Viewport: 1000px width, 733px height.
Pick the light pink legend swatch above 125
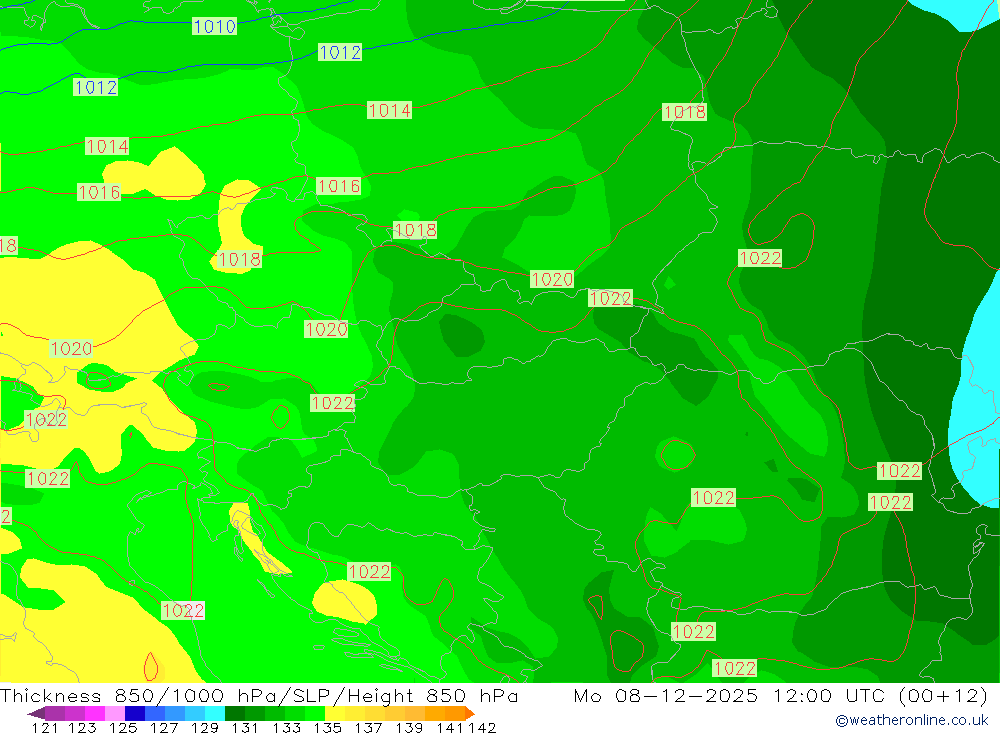pyautogui.click(x=115, y=713)
